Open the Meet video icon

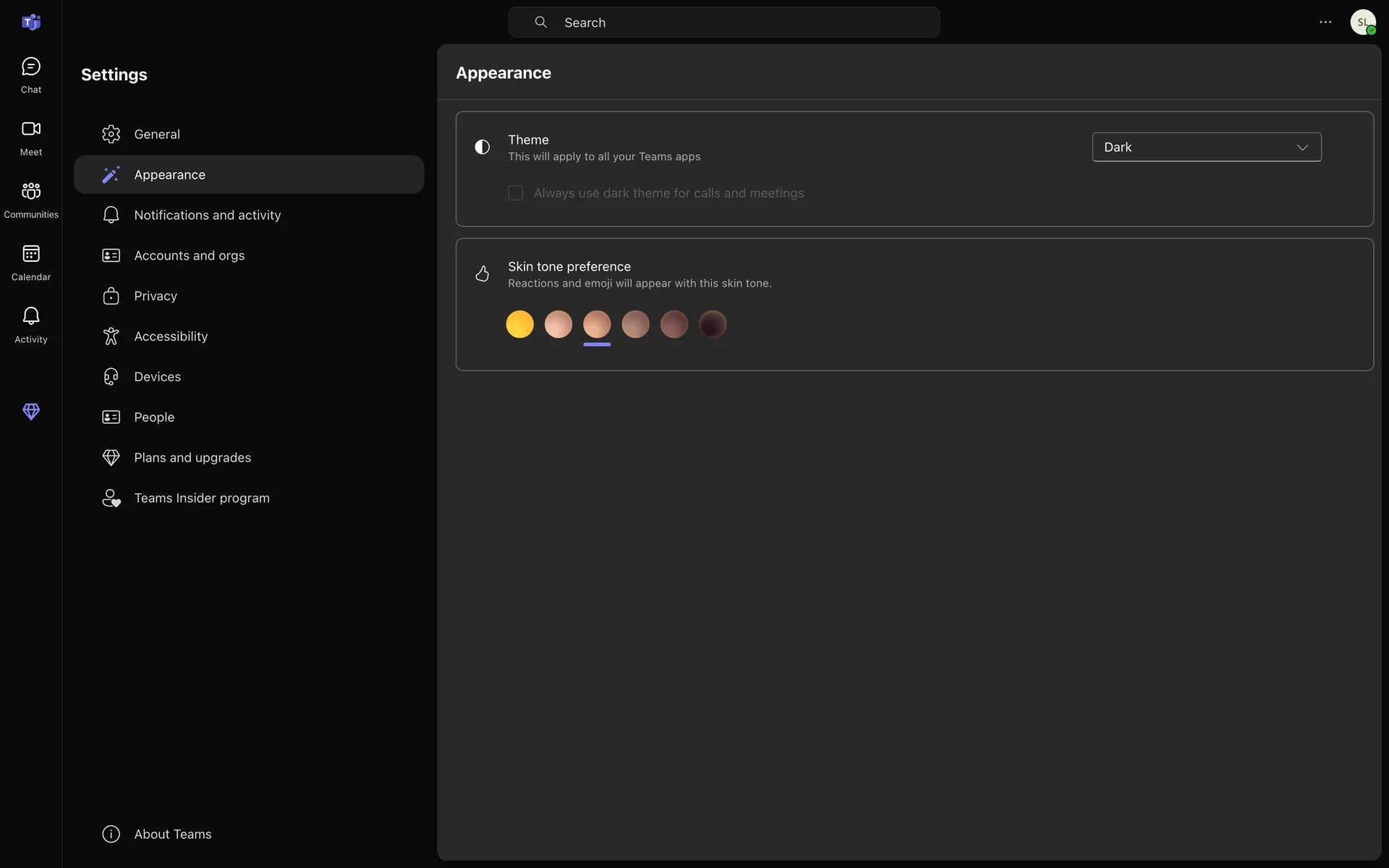[30, 137]
